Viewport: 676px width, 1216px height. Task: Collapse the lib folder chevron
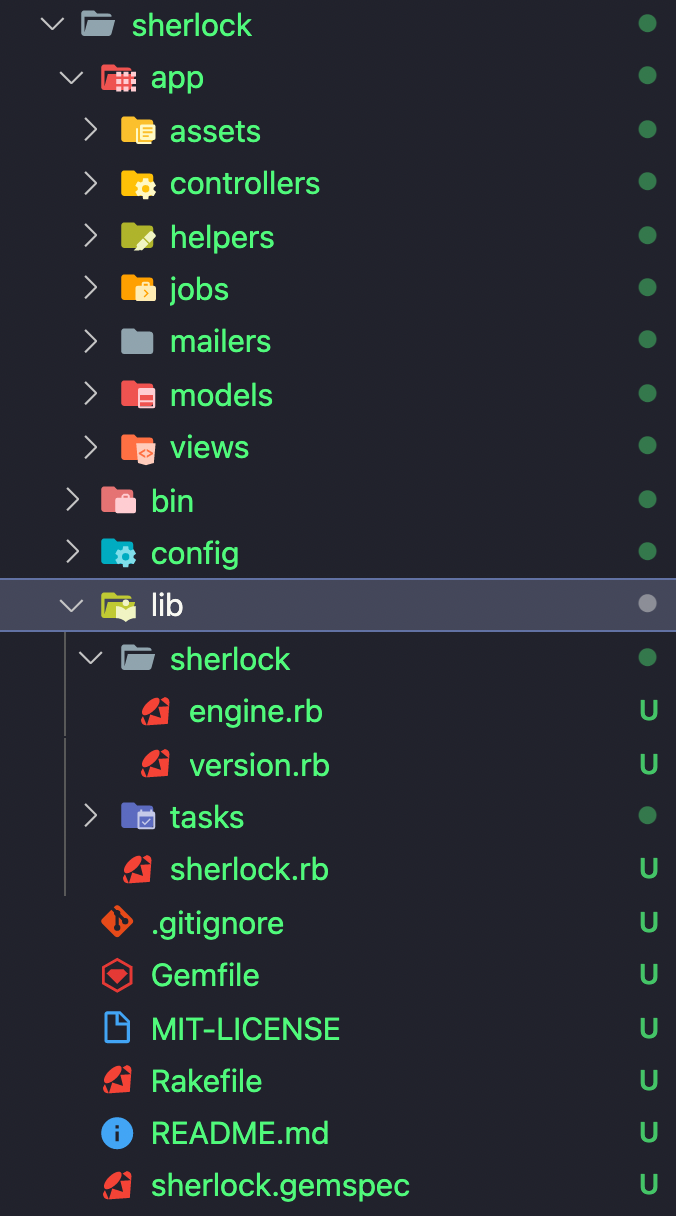tap(72, 605)
